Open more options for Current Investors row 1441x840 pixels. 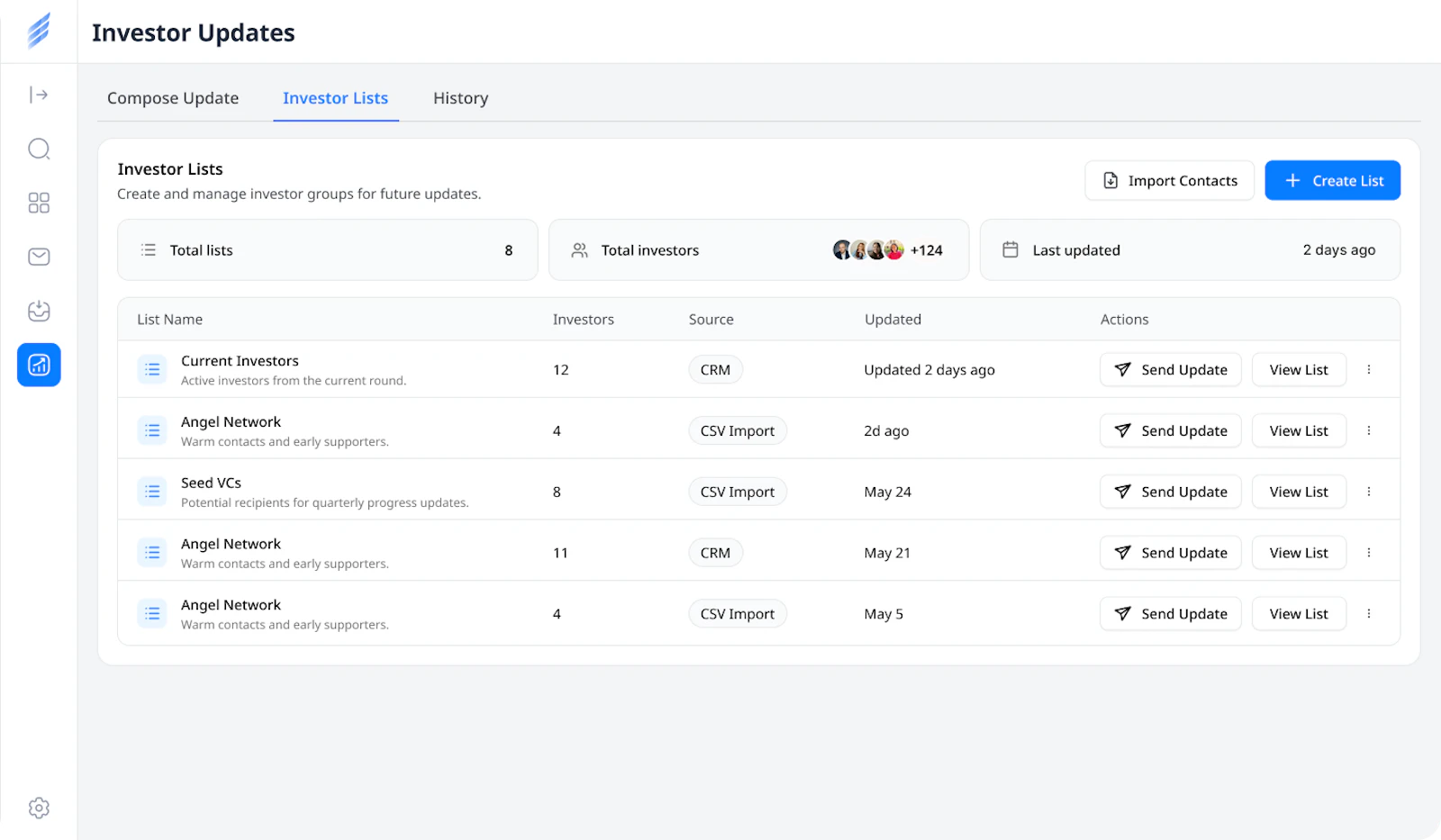pyautogui.click(x=1369, y=370)
